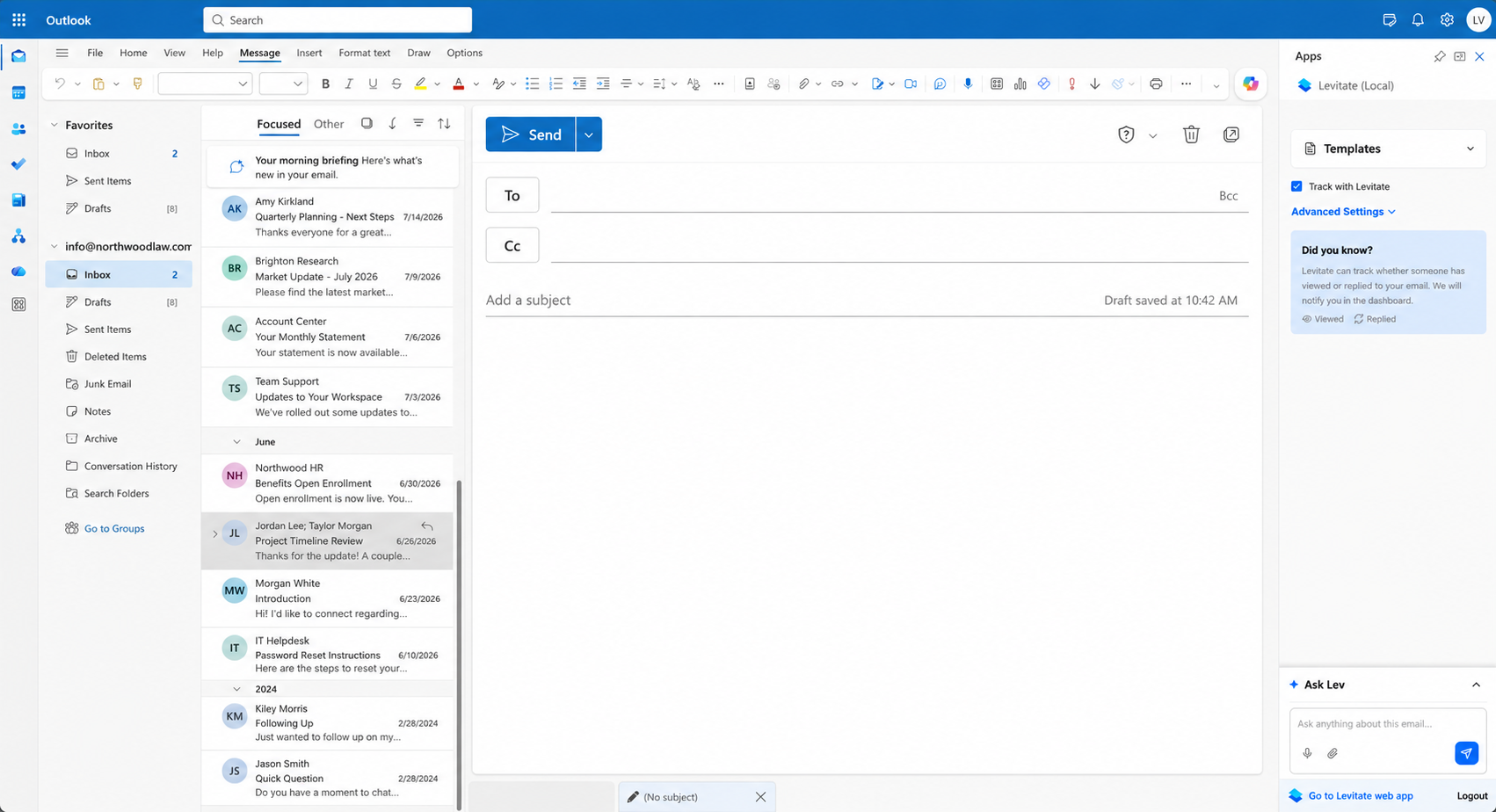The image size is (1496, 812).
Task: Collapse the Favorites folder group
Action: [54, 125]
